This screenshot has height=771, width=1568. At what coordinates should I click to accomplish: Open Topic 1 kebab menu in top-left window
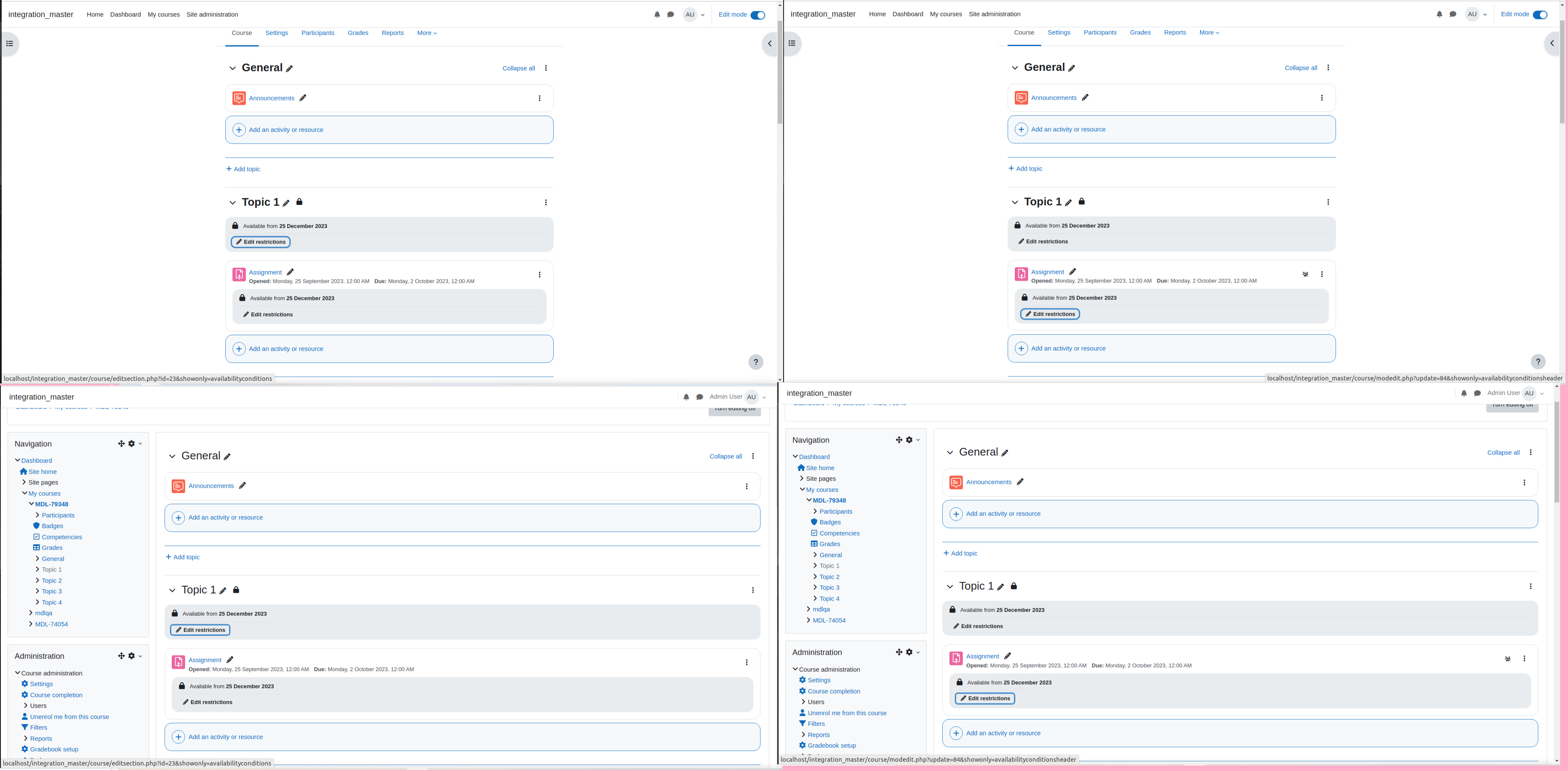click(x=546, y=203)
